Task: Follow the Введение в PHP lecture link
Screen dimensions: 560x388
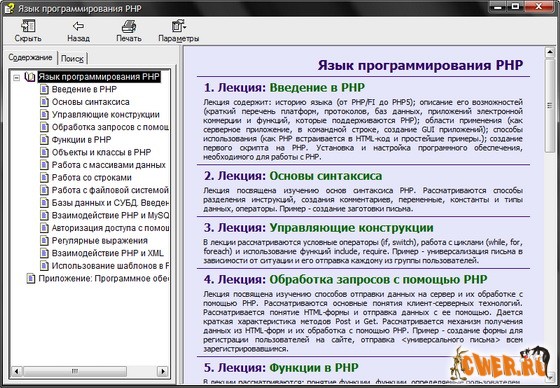Action: (317, 88)
